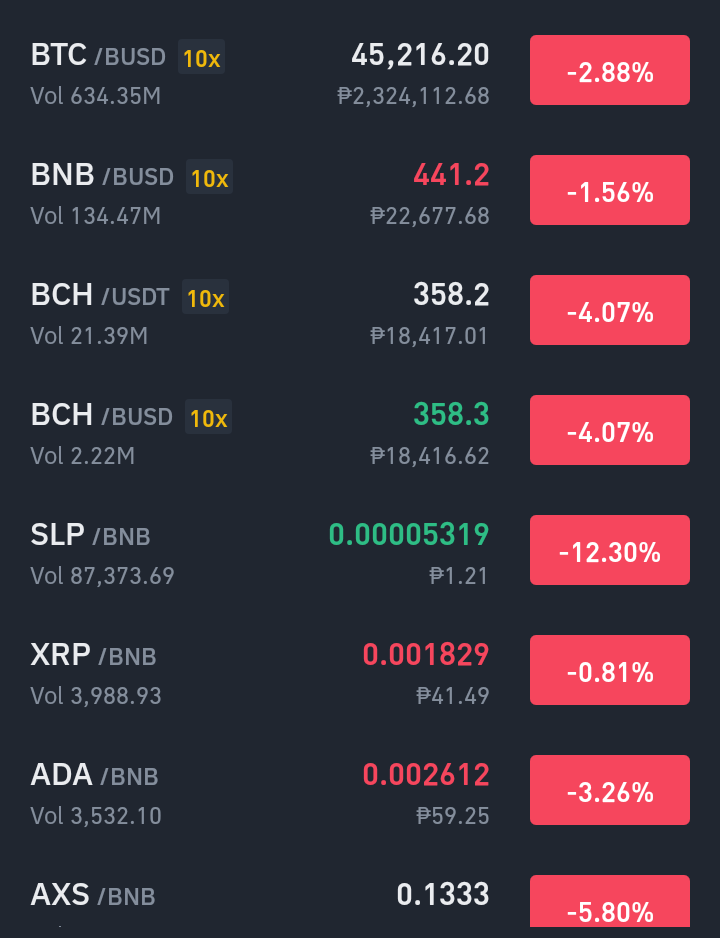Viewport: 720px width, 938px height.
Task: Click the -4.07% button on the BCH/USDT row
Action: tap(610, 310)
